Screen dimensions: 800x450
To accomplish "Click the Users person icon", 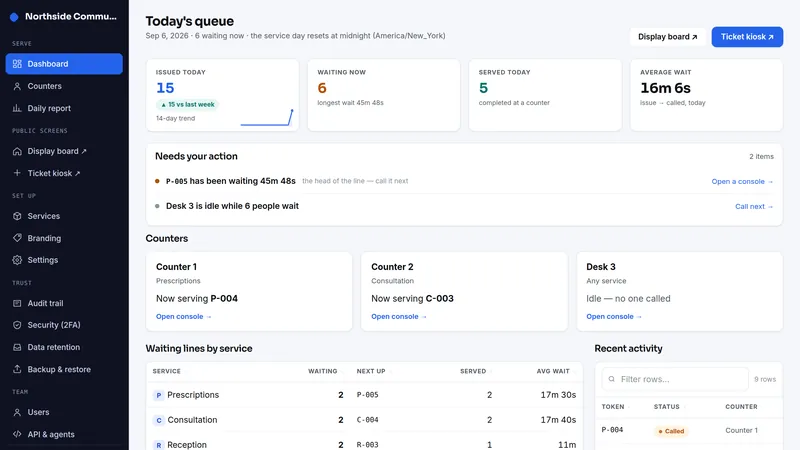I will click(17, 412).
